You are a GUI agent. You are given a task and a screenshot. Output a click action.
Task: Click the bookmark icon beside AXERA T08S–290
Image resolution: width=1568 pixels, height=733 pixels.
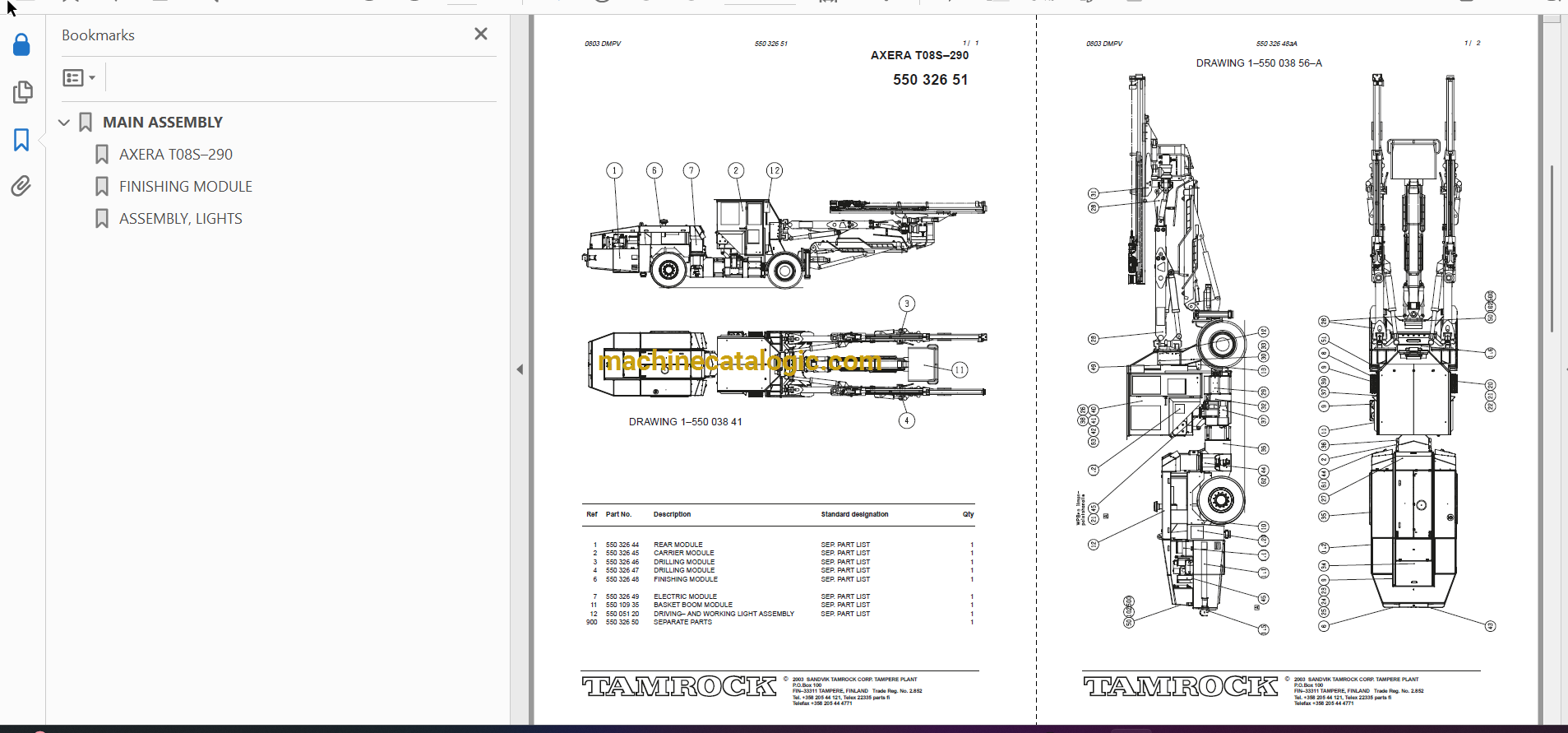pyautogui.click(x=102, y=155)
